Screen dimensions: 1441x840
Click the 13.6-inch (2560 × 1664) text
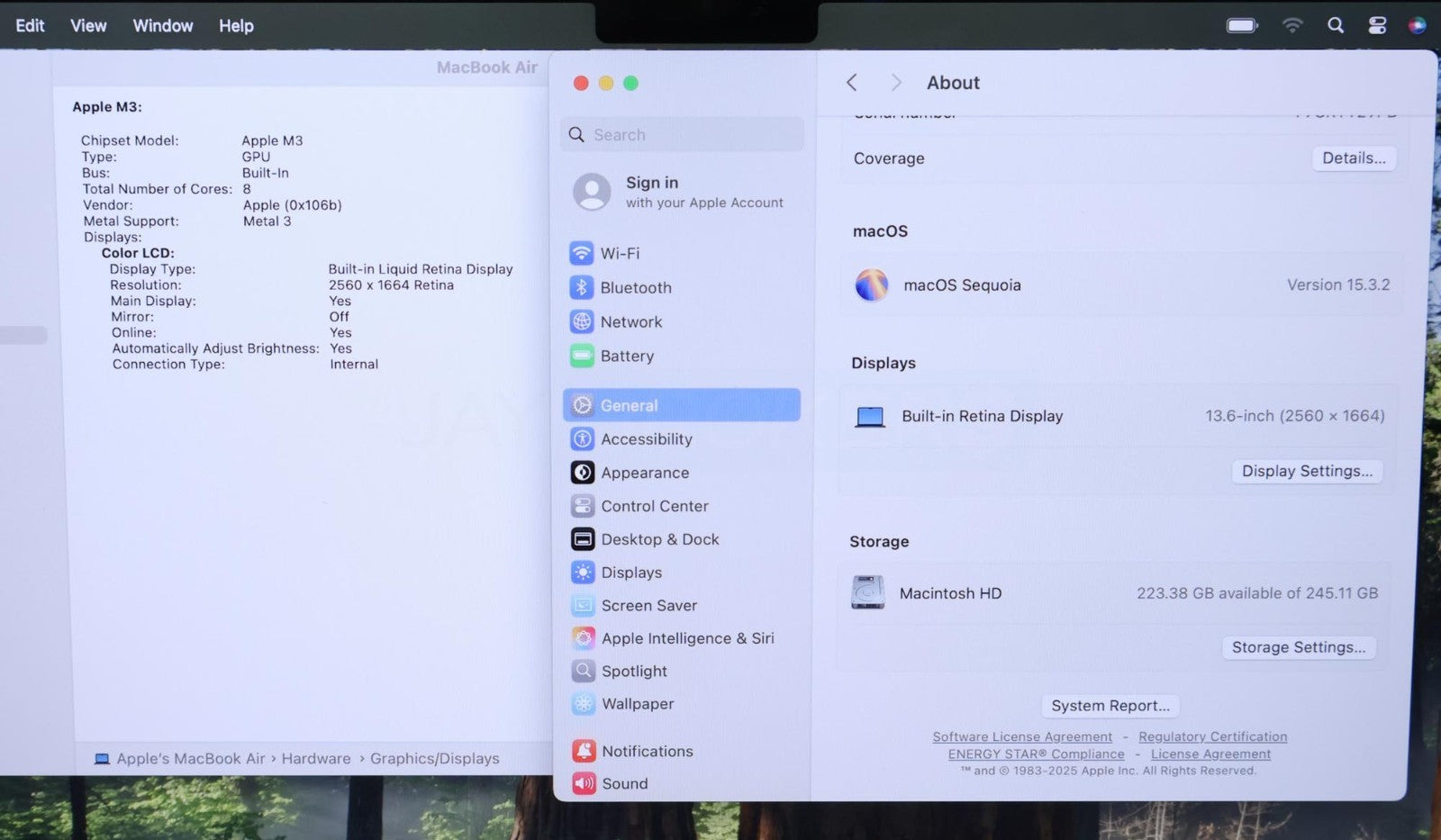point(1295,416)
